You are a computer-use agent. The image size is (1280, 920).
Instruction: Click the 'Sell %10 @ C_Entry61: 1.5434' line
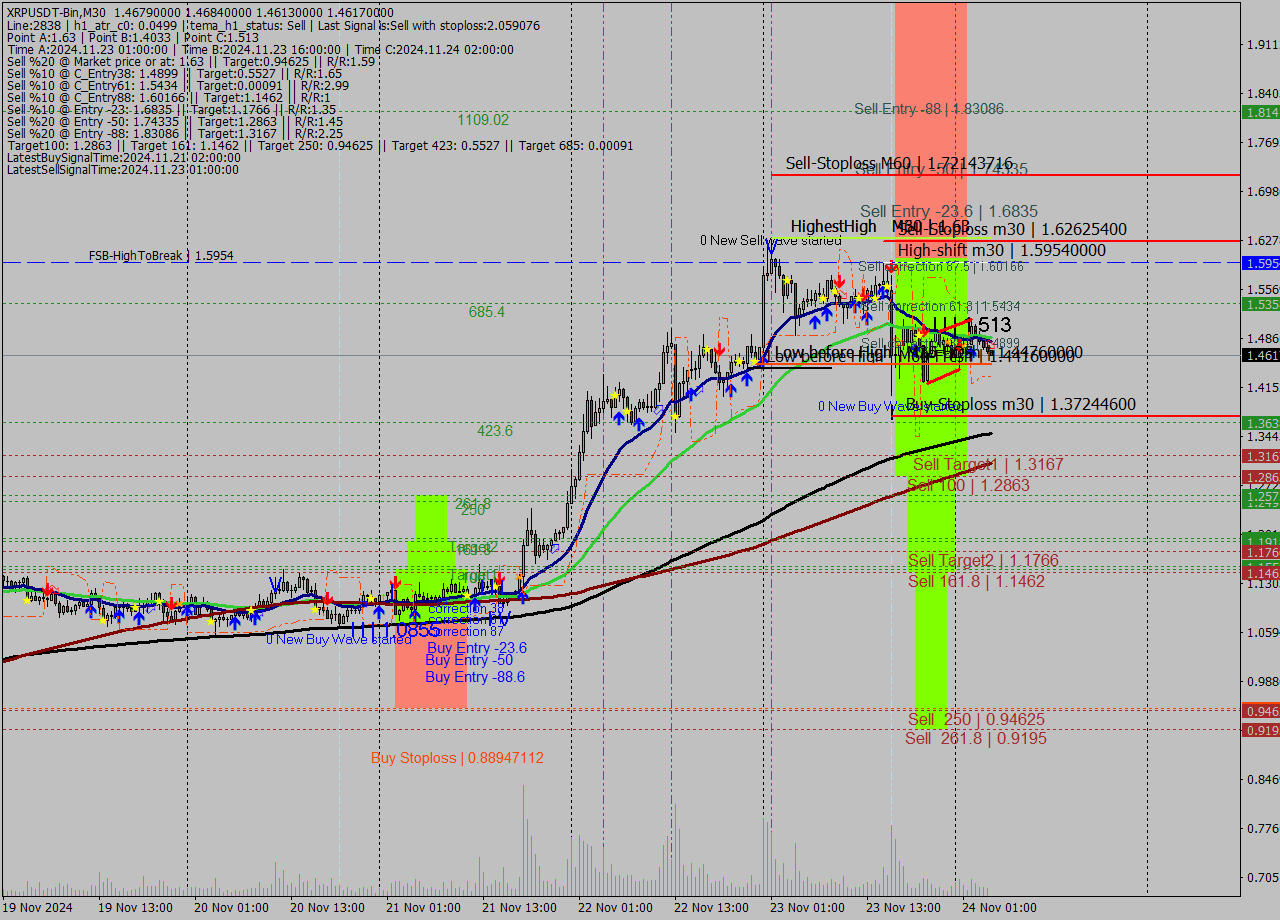coord(177,85)
